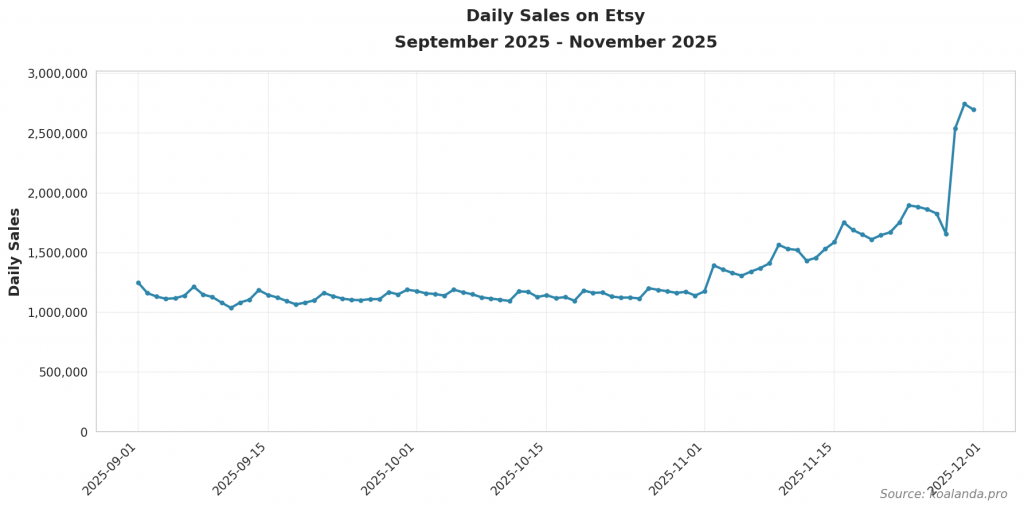Open the koalanda.pro source credit

[x=943, y=494]
